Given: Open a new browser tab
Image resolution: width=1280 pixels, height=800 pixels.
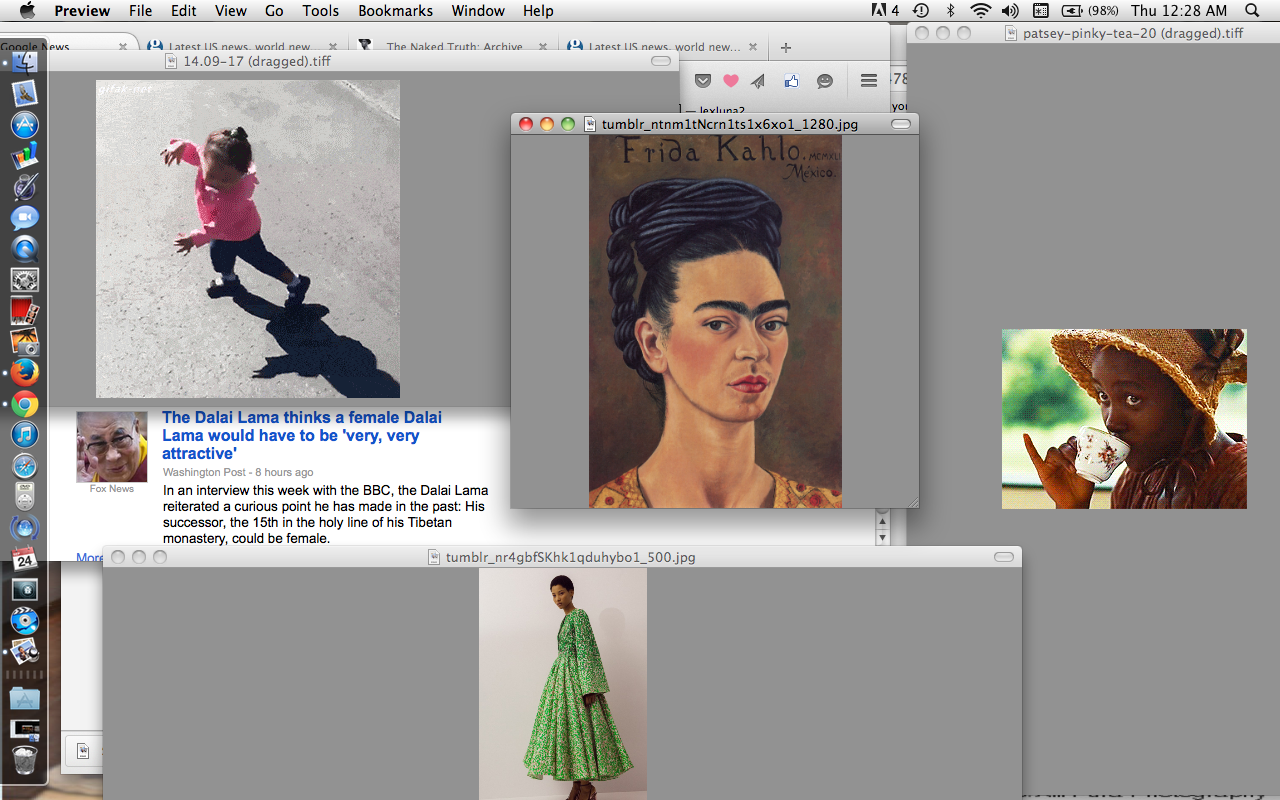Looking at the screenshot, I should pos(785,47).
